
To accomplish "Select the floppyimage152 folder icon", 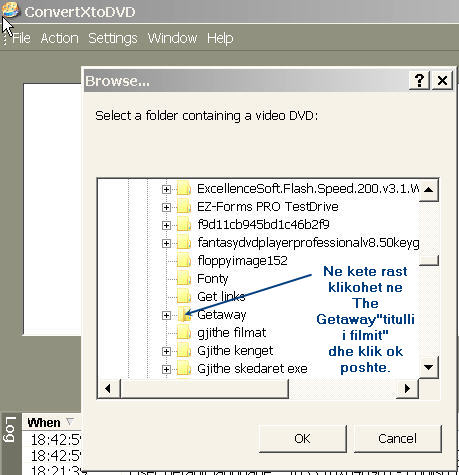I will pos(184,260).
